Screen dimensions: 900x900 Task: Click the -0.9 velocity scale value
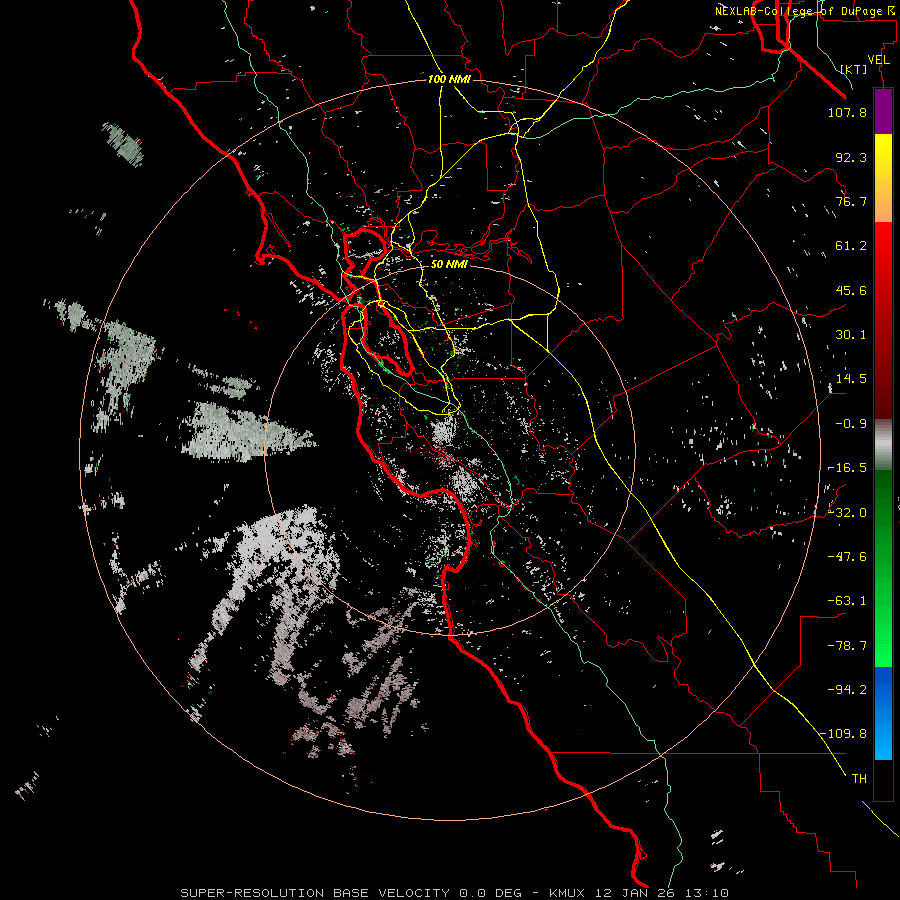851,424
